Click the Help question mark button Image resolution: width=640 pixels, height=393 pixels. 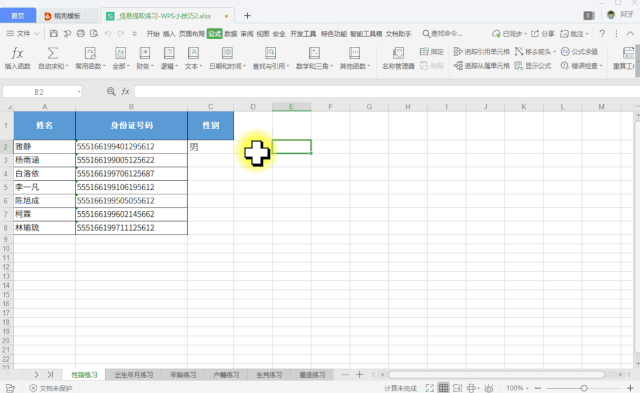coord(602,33)
